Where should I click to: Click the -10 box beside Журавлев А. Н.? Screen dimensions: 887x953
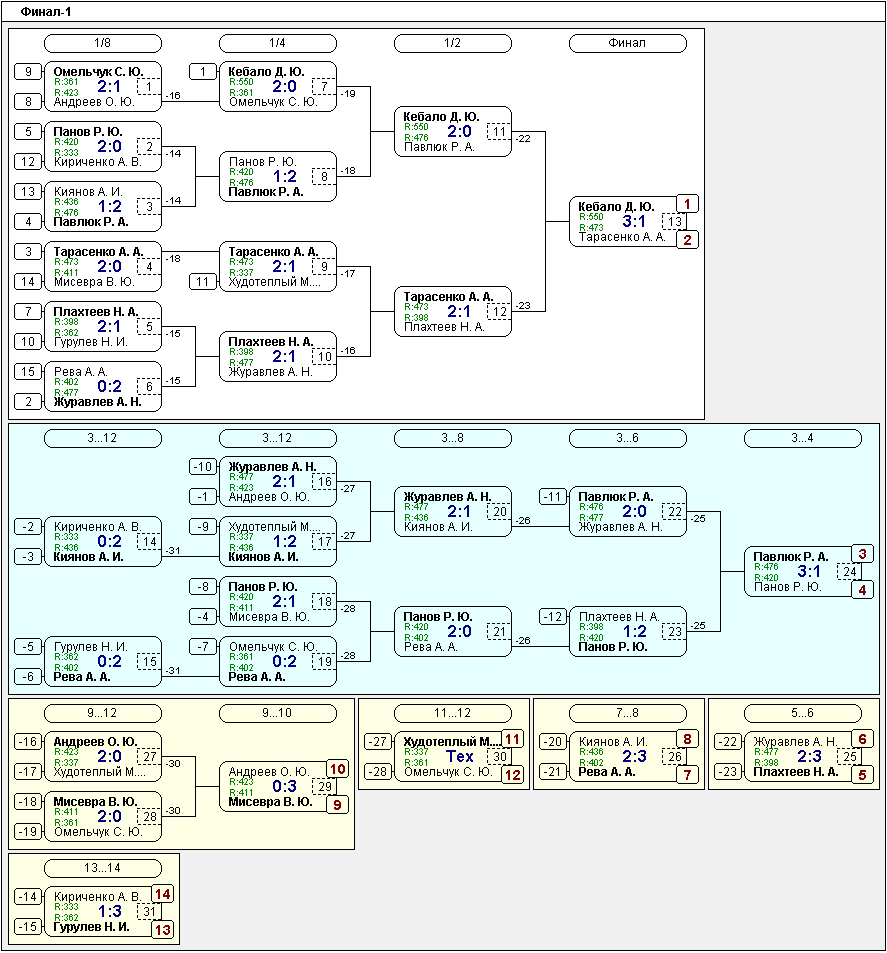[203, 467]
